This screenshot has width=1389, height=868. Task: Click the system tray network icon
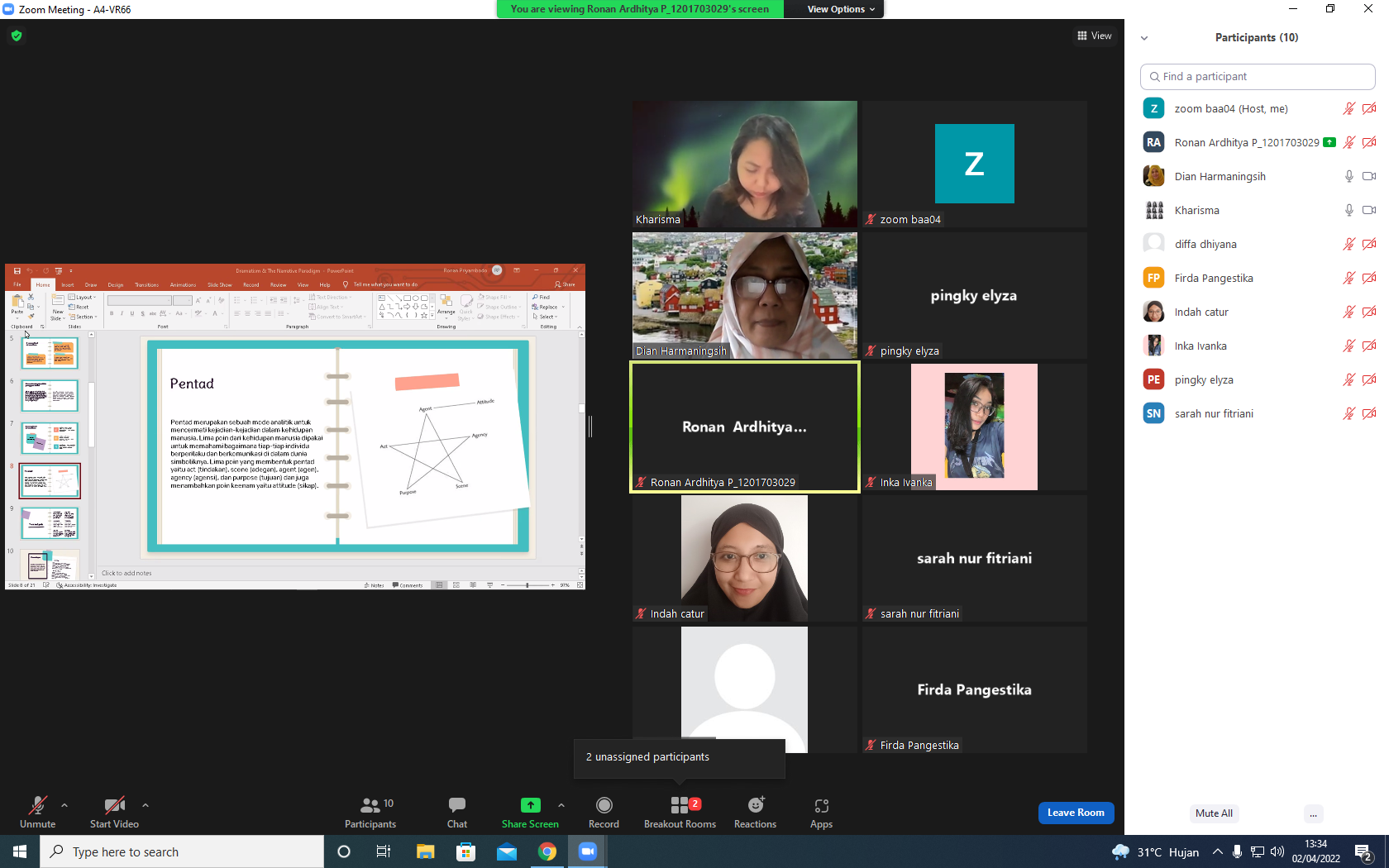click(x=1258, y=851)
